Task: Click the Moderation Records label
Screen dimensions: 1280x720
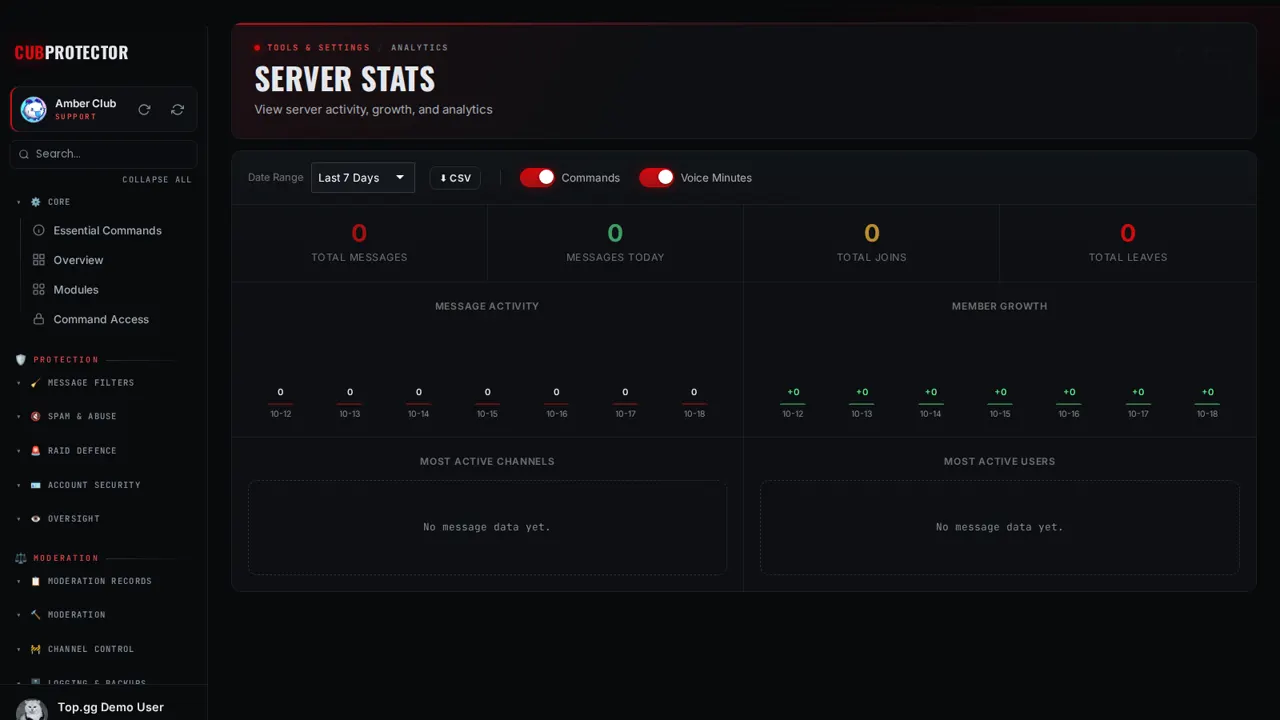Action: pyautogui.click(x=100, y=581)
